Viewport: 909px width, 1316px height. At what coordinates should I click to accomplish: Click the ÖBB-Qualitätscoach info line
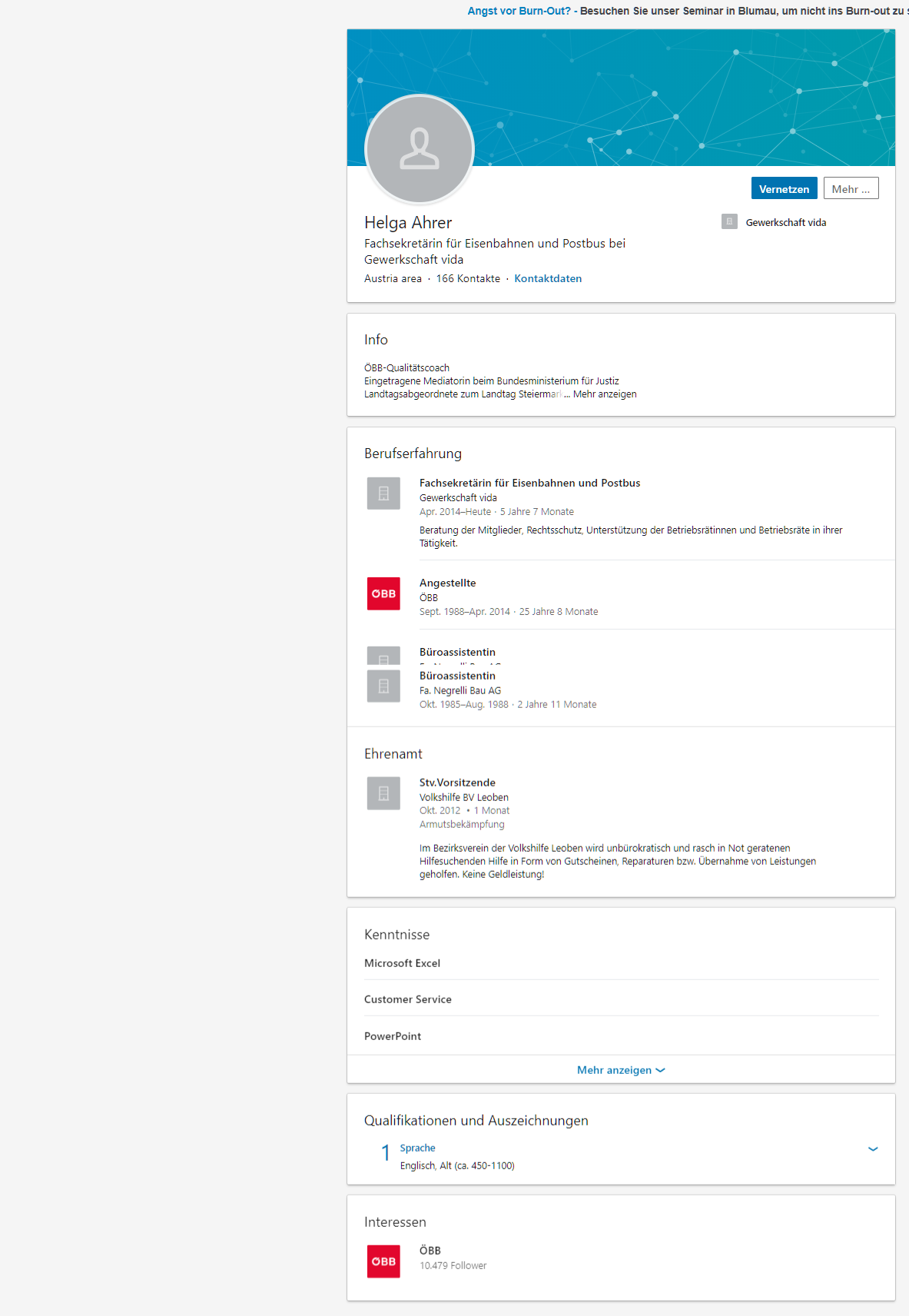pyautogui.click(x=406, y=368)
